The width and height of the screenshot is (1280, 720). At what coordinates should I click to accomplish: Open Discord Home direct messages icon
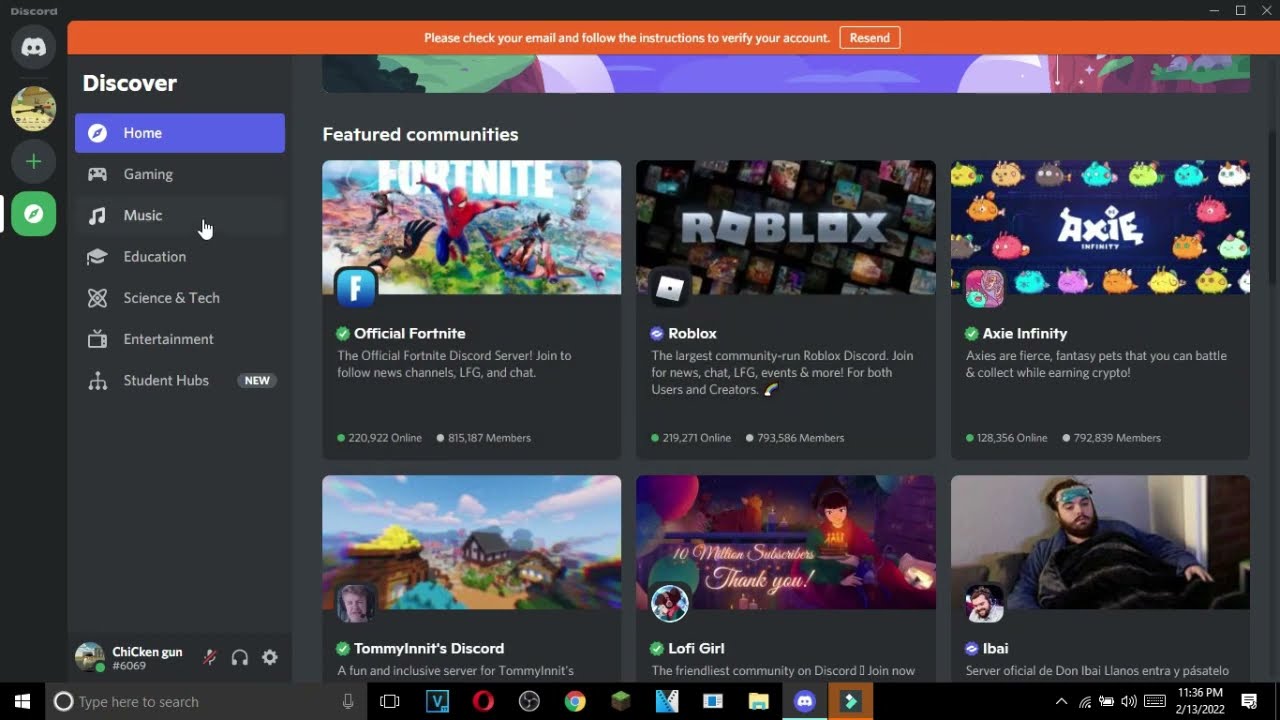(x=33, y=47)
